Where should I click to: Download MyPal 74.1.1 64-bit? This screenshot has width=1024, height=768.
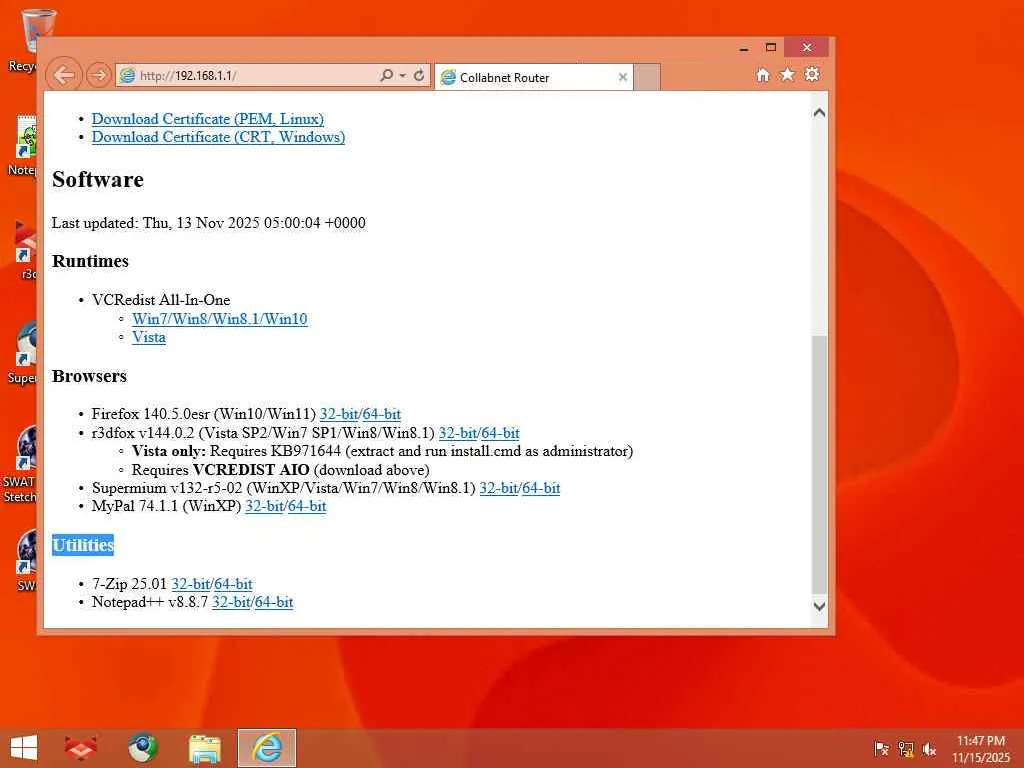[307, 506]
